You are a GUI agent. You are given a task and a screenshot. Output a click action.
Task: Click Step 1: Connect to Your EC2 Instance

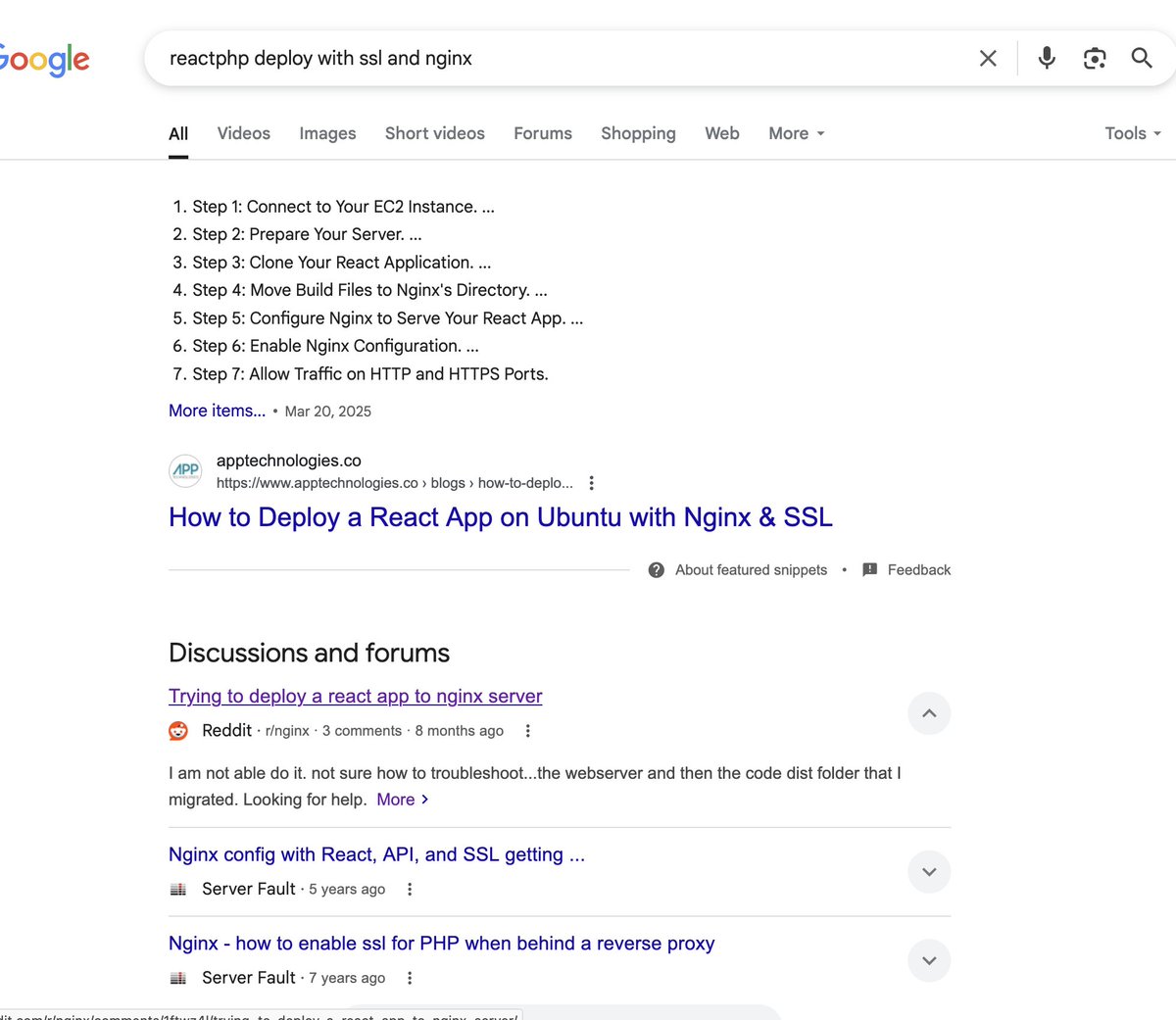click(x=343, y=207)
